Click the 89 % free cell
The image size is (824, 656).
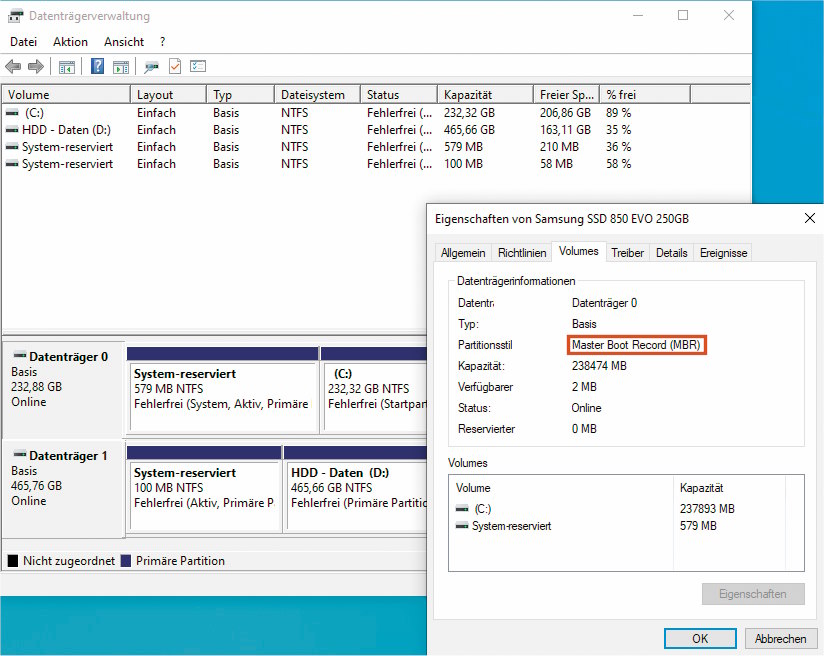click(x=619, y=113)
